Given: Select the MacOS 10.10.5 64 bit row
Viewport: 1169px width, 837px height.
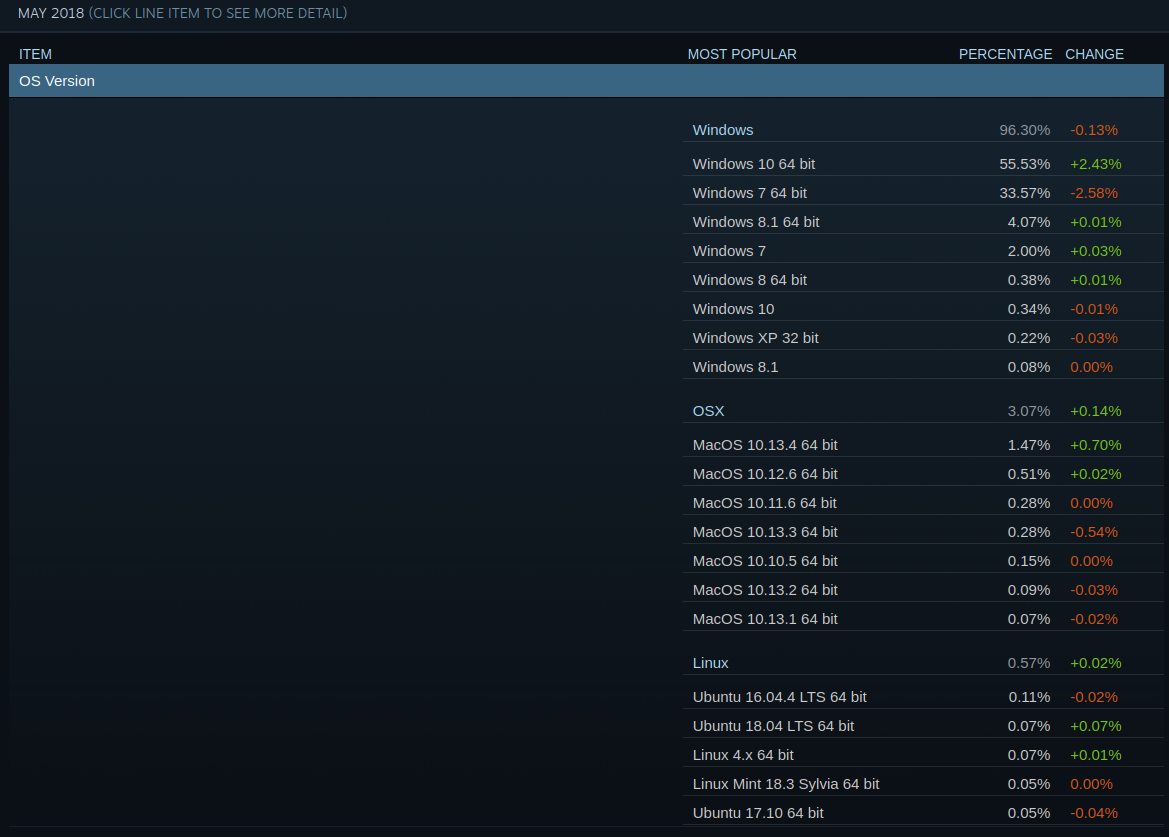Looking at the screenshot, I should coord(923,561).
